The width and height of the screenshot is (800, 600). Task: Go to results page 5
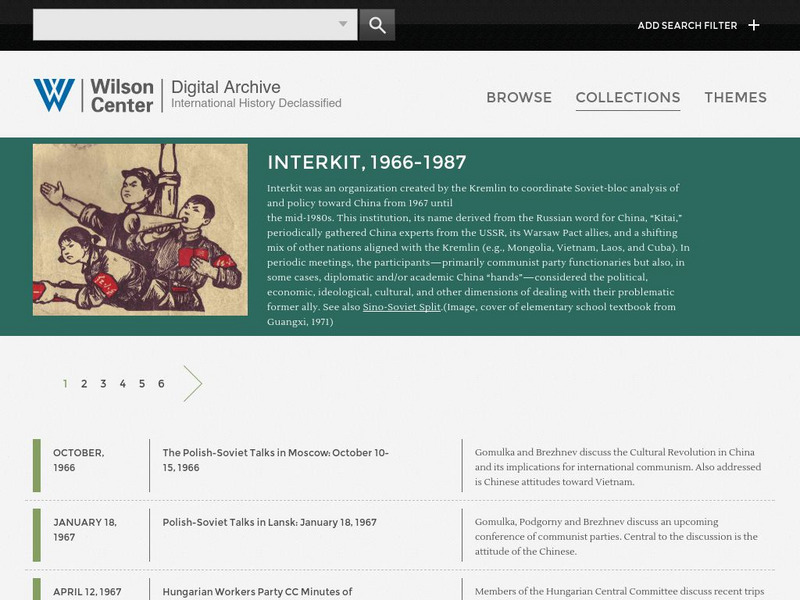142,384
